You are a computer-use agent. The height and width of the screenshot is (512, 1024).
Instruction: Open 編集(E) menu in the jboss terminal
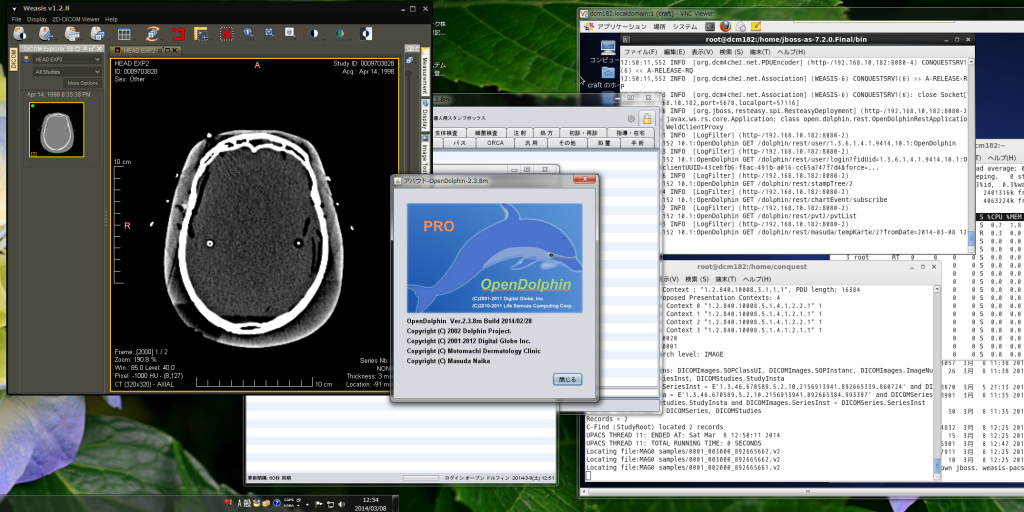tap(675, 52)
